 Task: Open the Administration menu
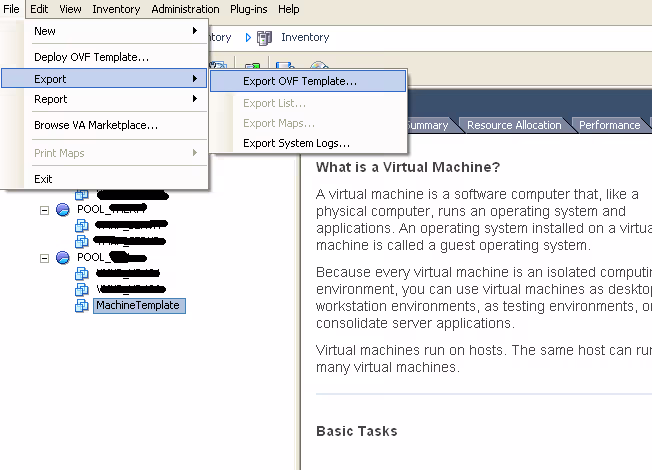point(185,9)
